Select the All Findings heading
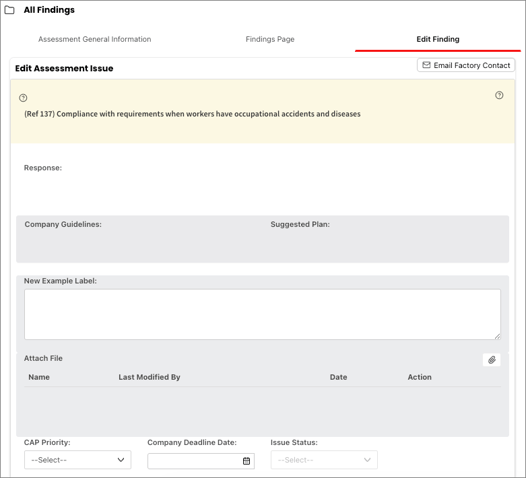 [49, 10]
